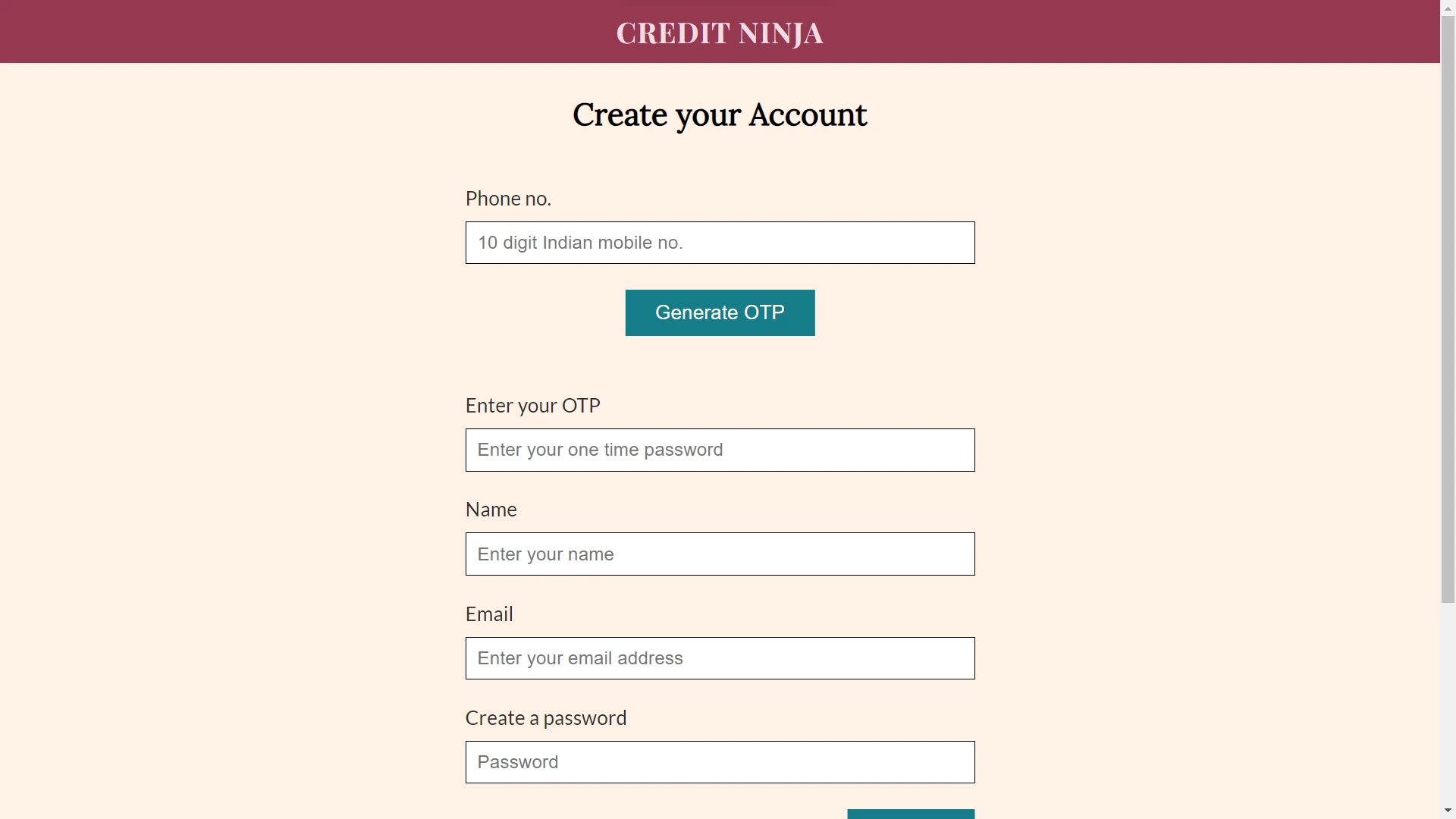
Task: Click the phone number input field
Action: tap(720, 243)
